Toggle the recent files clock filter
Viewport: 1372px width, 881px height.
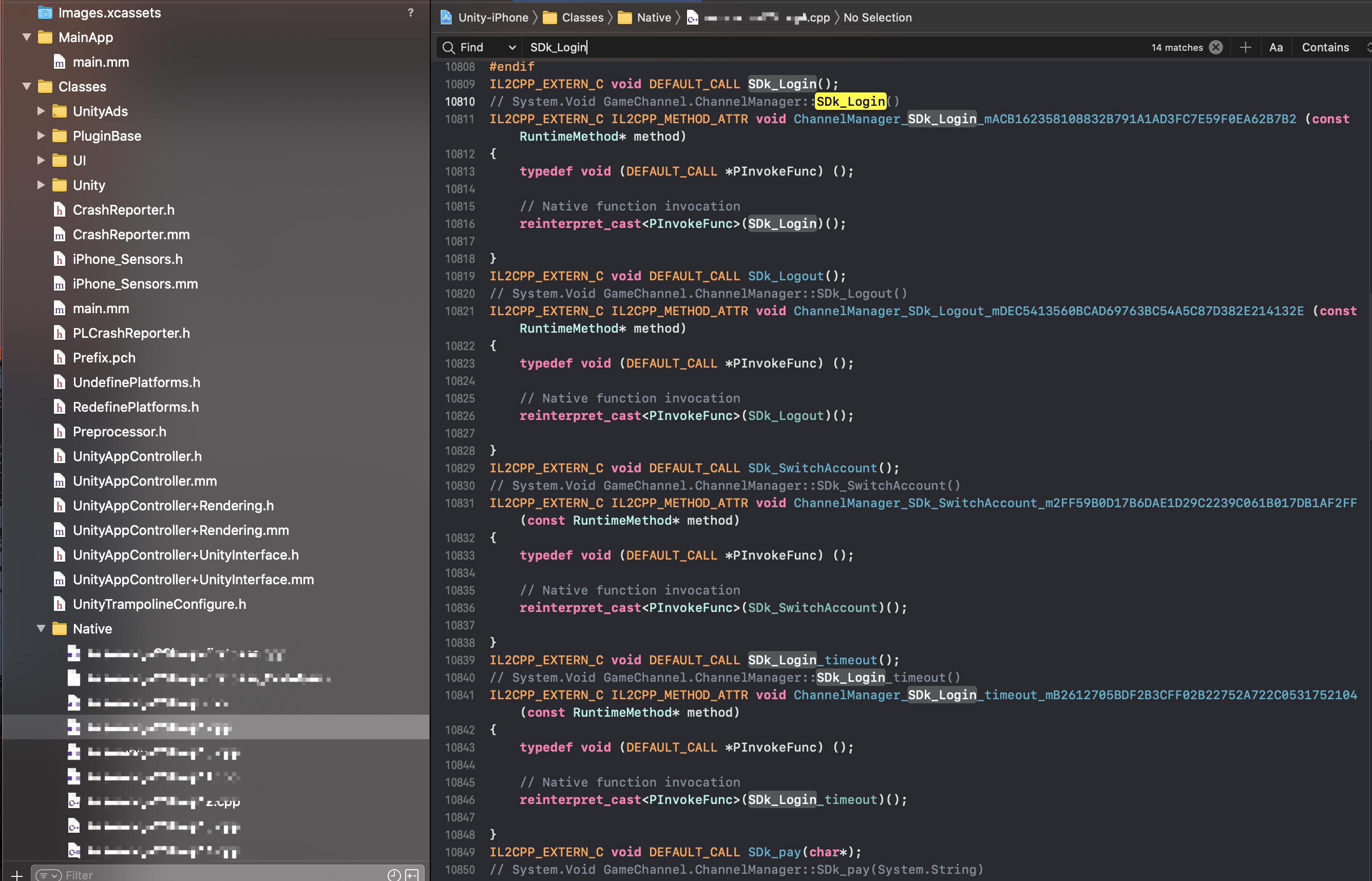394,875
